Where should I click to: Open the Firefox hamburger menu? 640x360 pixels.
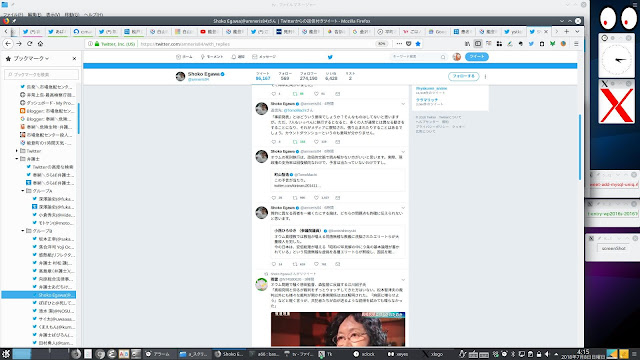click(x=576, y=44)
